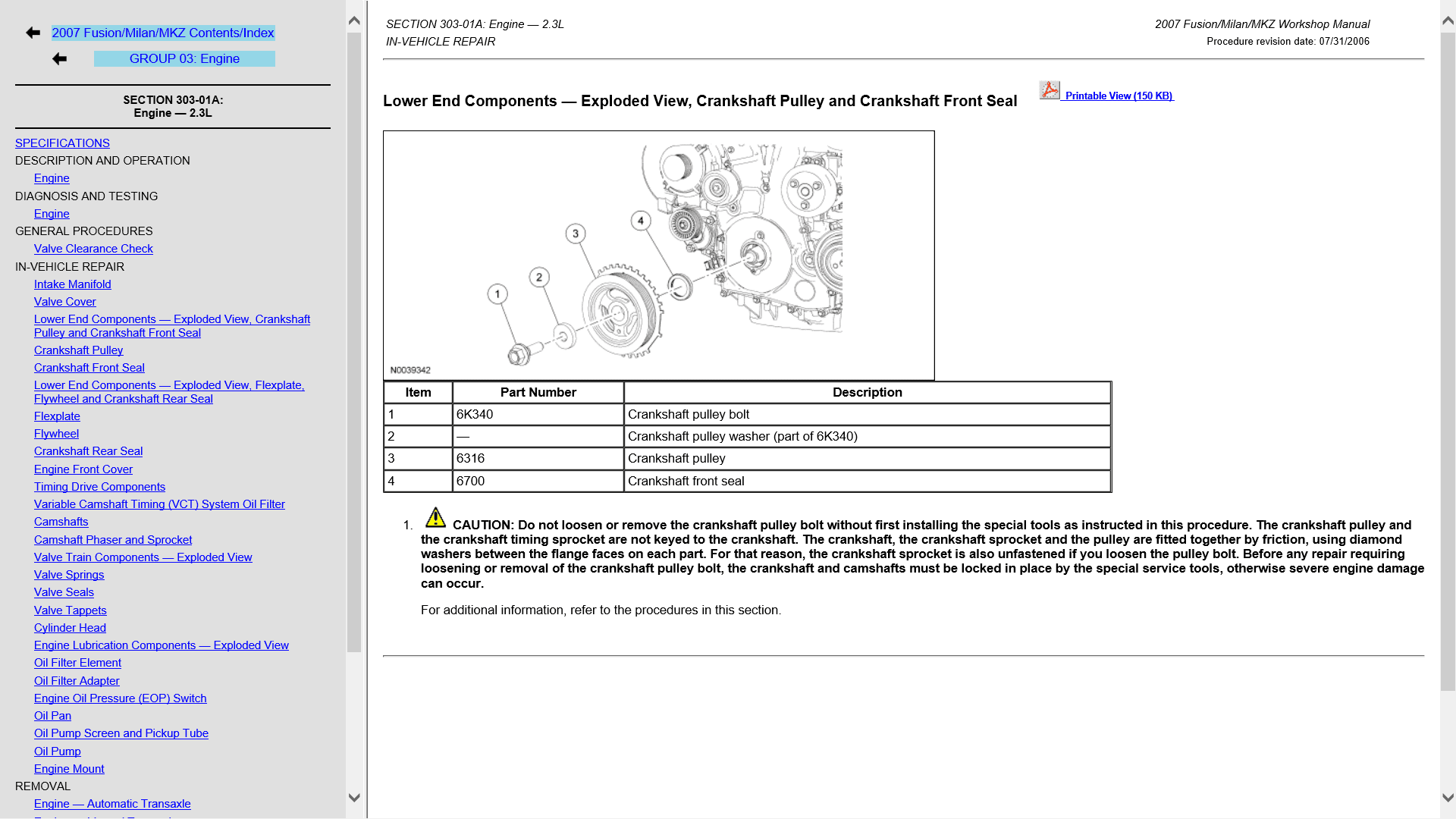Screen dimensions: 1456x819
Task: Open Crankshaft Rear Seal link
Action: 88,451
